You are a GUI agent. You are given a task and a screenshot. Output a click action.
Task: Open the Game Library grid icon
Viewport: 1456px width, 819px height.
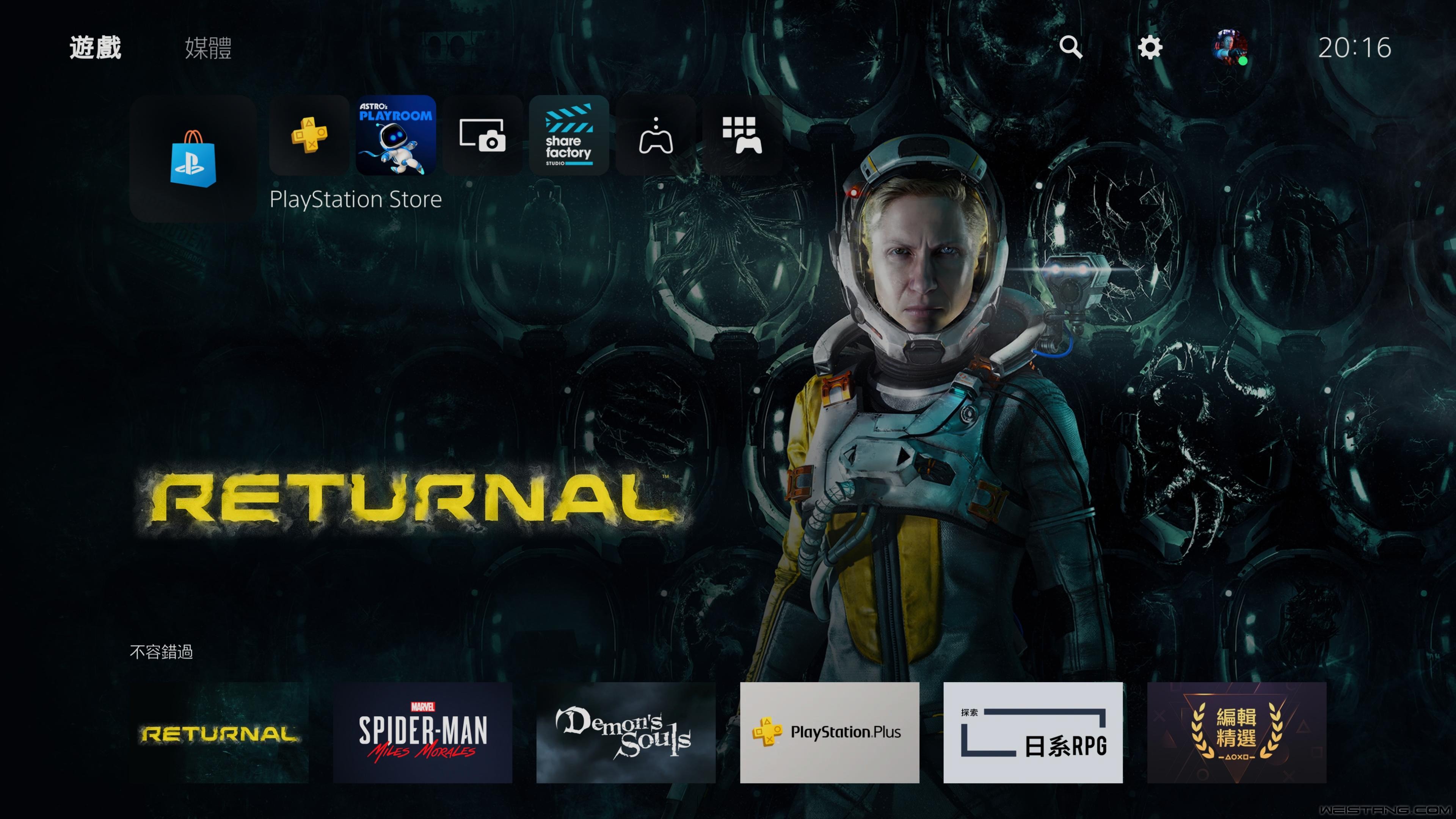click(x=742, y=135)
